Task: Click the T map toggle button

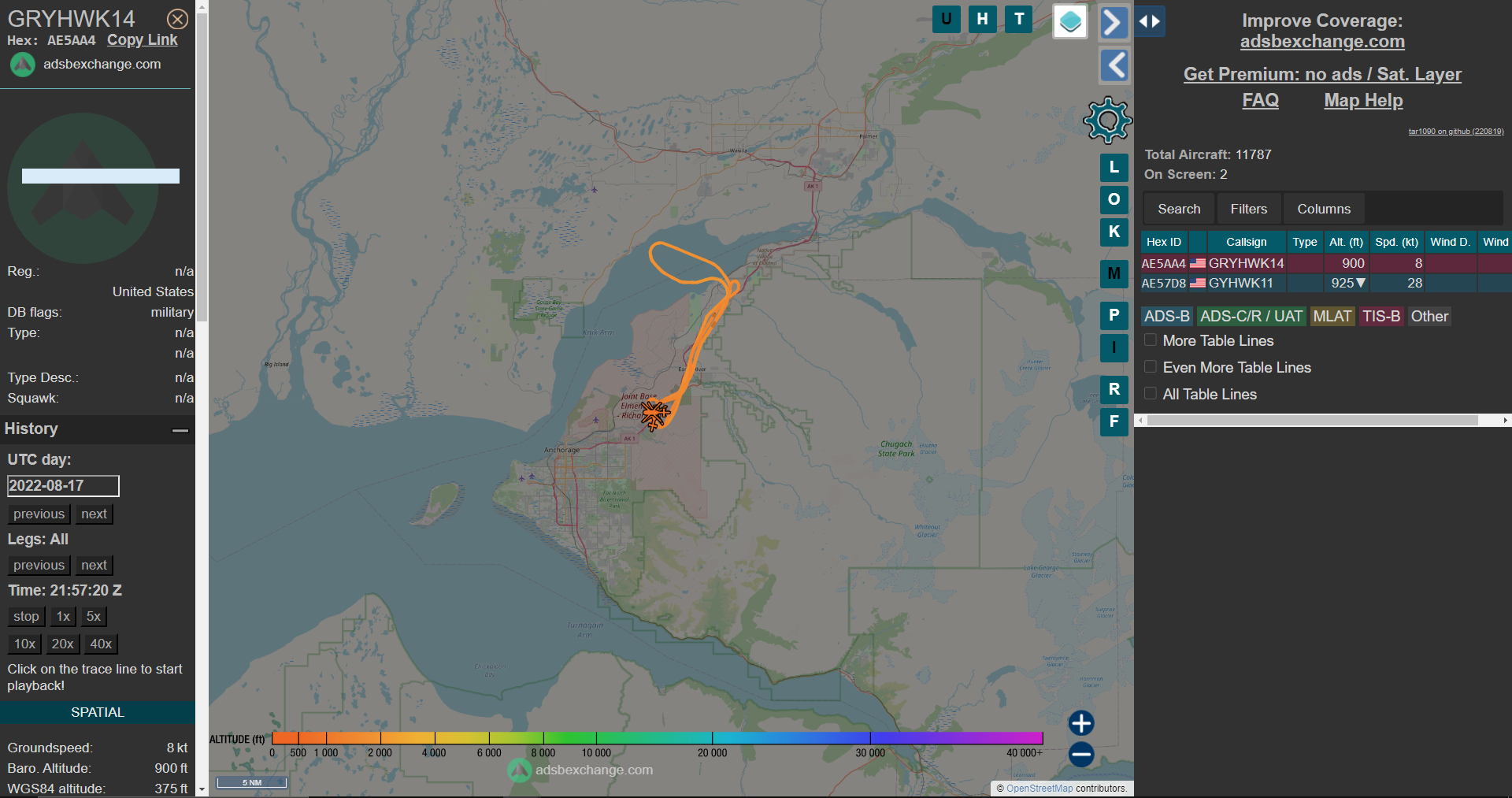Action: pos(1019,19)
